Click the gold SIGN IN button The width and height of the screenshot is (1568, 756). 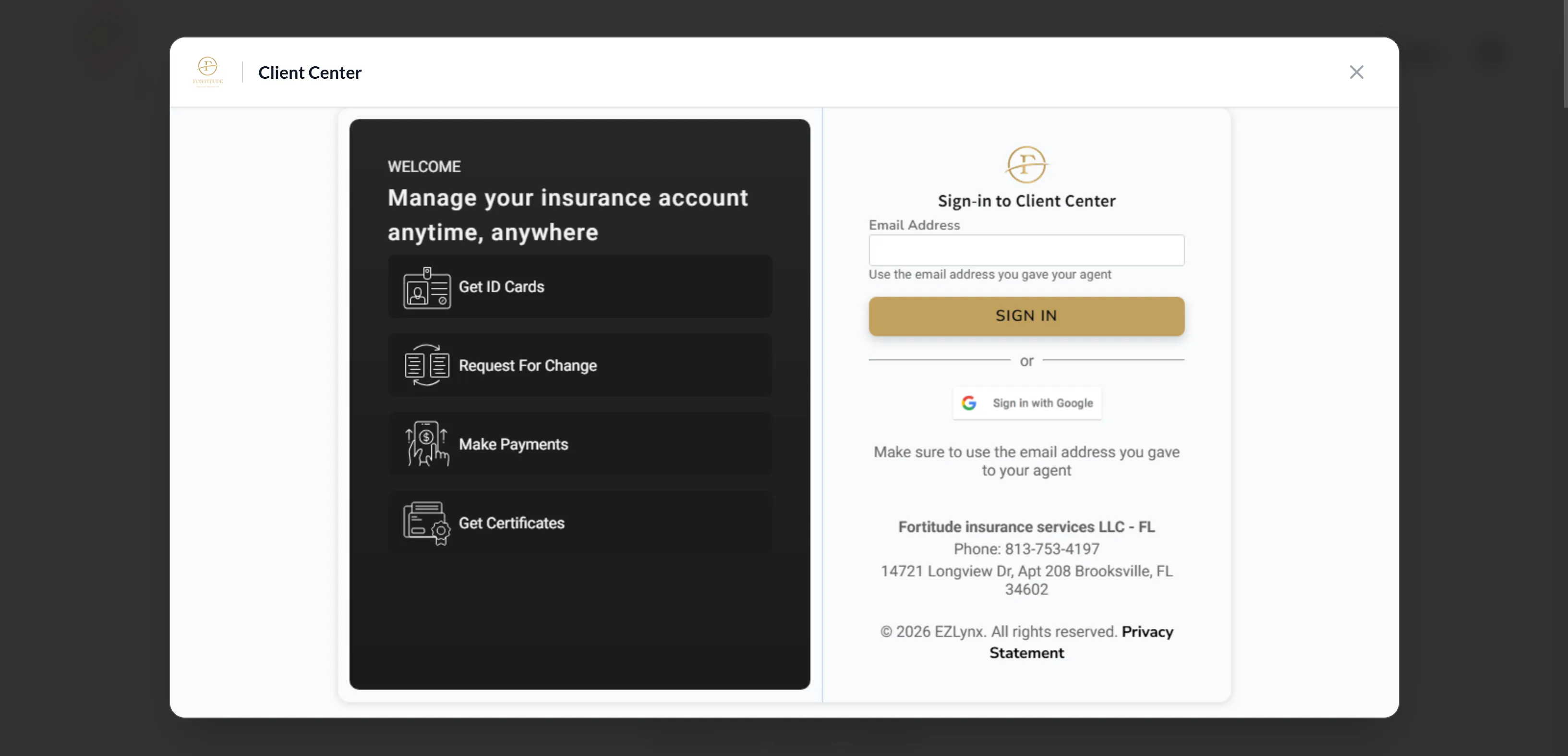[1026, 316]
